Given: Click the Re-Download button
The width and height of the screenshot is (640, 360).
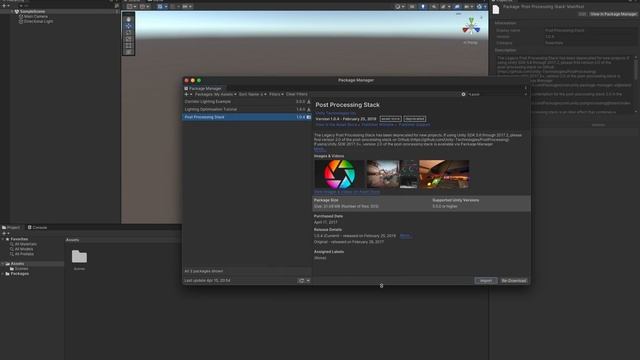Looking at the screenshot, I should point(514,281).
